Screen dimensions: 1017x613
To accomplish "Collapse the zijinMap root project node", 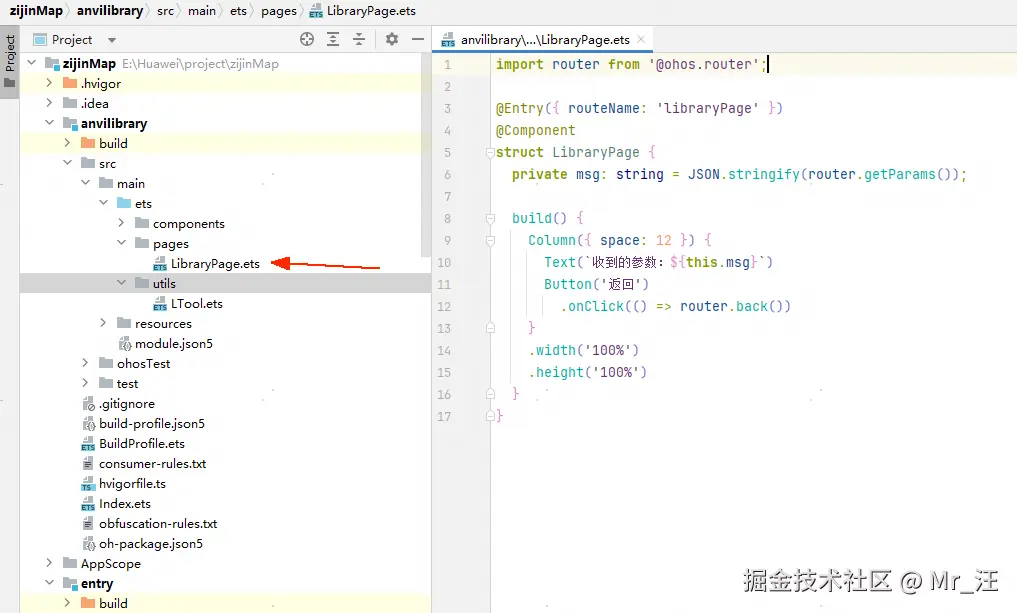I will 32,63.
